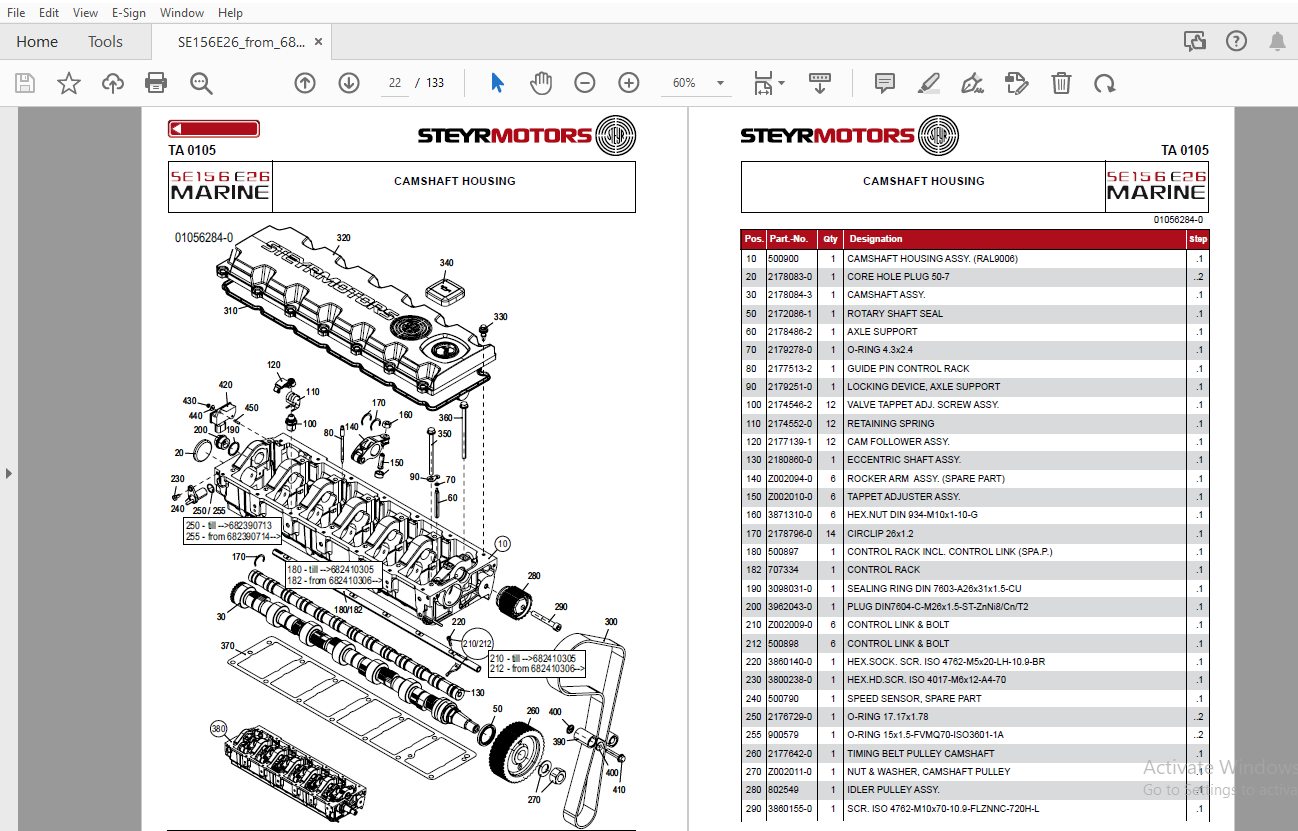
Task: Open the E-Sign menu
Action: pyautogui.click(x=129, y=13)
